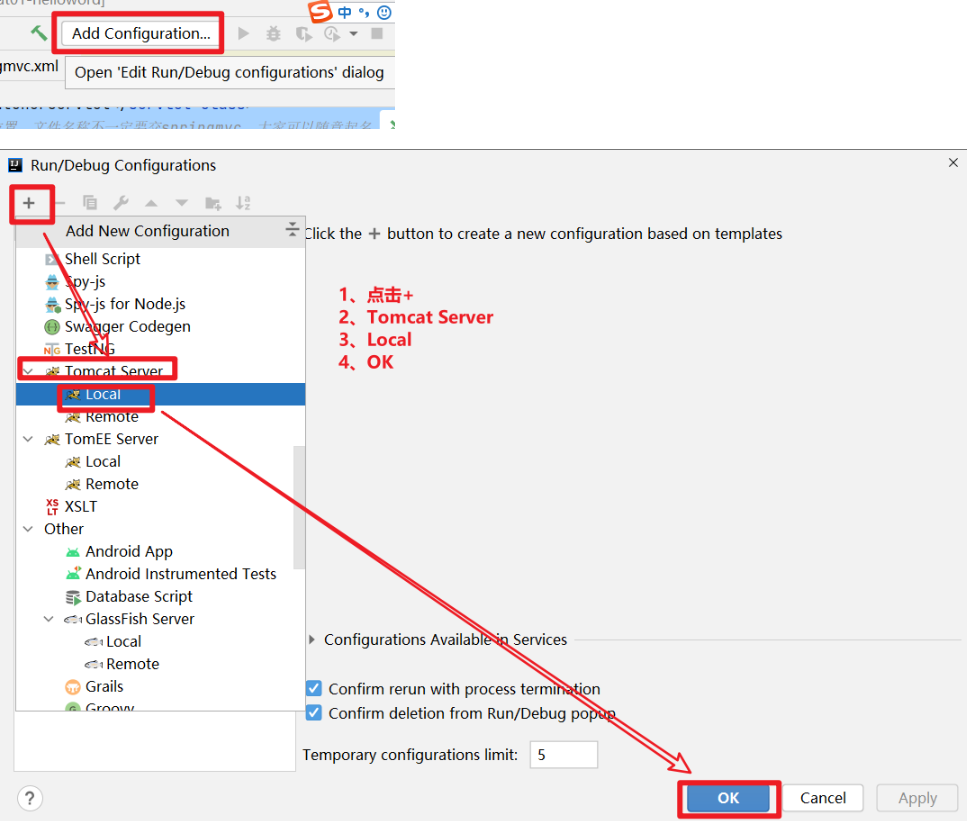Click the Add Configuration... button
The width and height of the screenshot is (967, 821).
coord(141,33)
